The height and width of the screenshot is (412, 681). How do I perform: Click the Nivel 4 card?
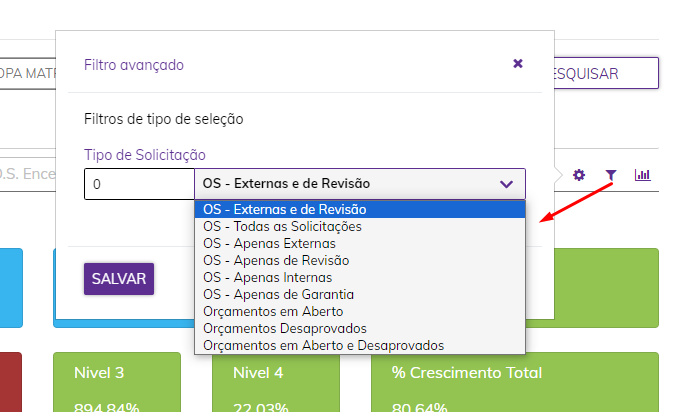(x=275, y=382)
